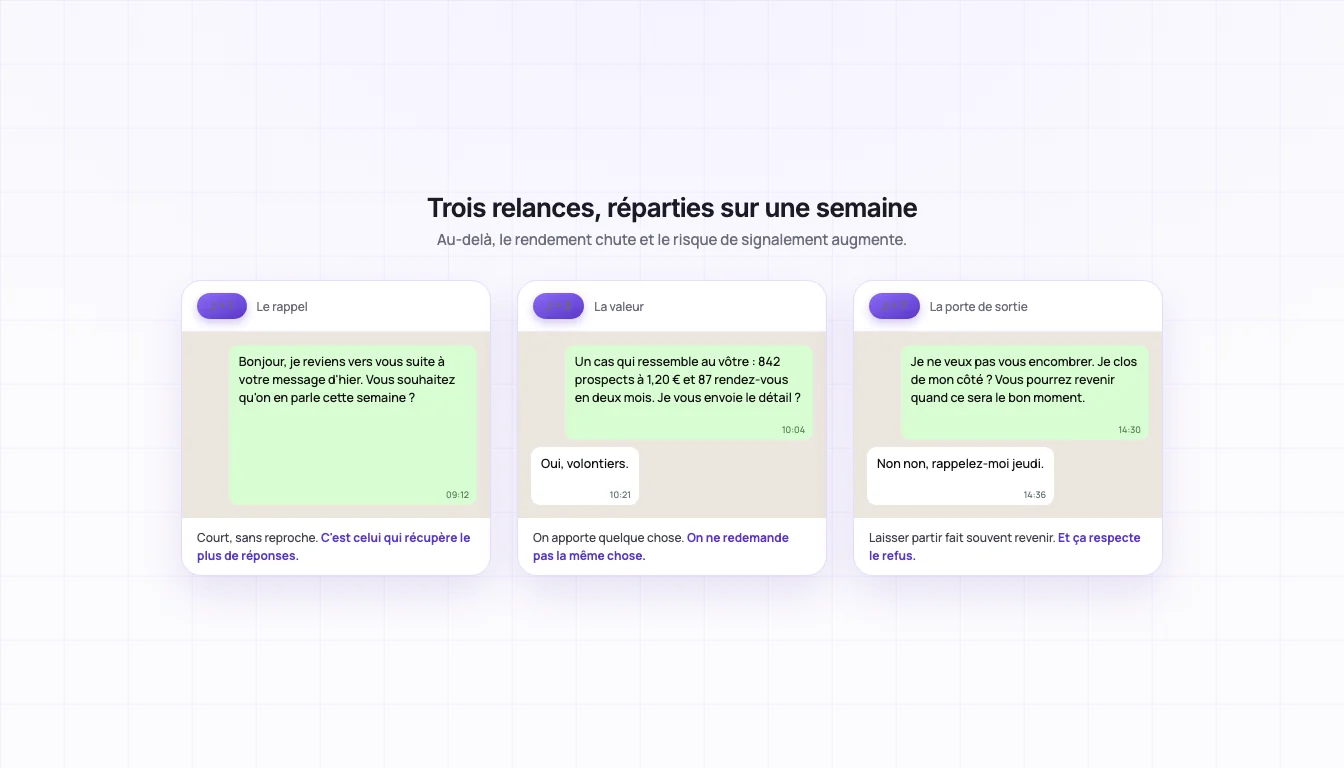Click the subtitle starting "Au-delà, le rendement chute"
The image size is (1344, 768).
(672, 240)
